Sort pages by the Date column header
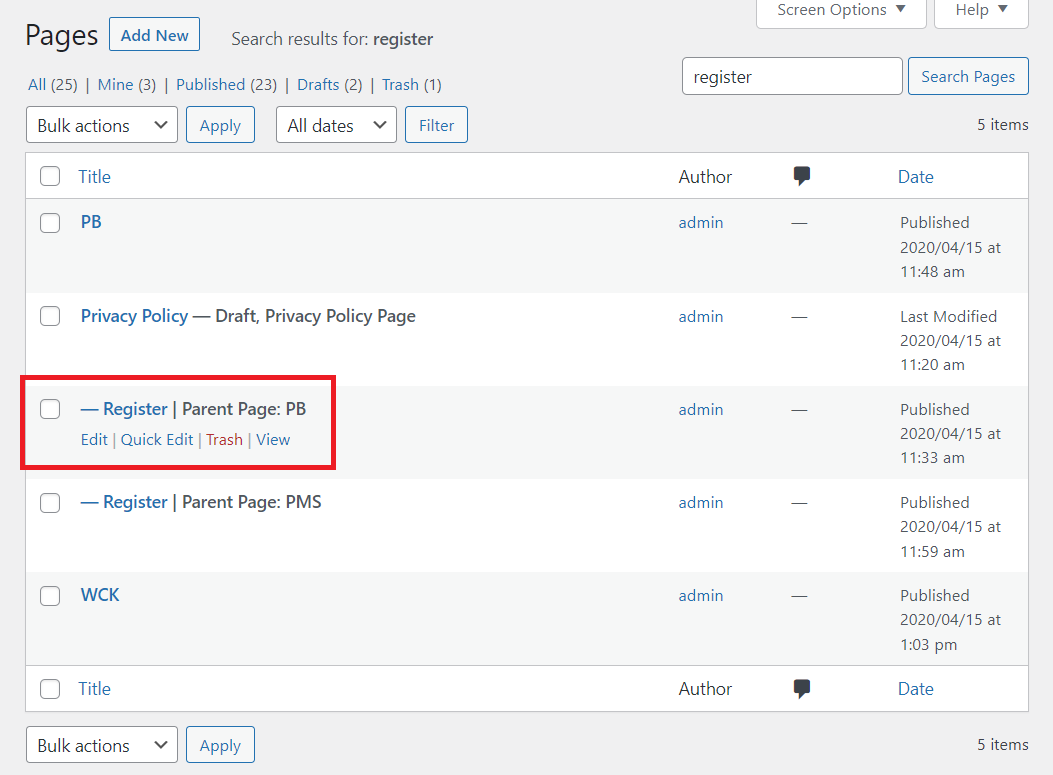 tap(915, 177)
